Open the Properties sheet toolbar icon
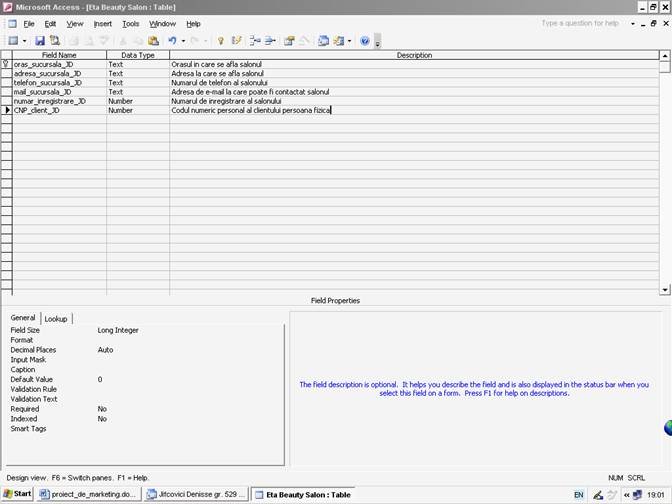672x504 pixels. [x=289, y=41]
